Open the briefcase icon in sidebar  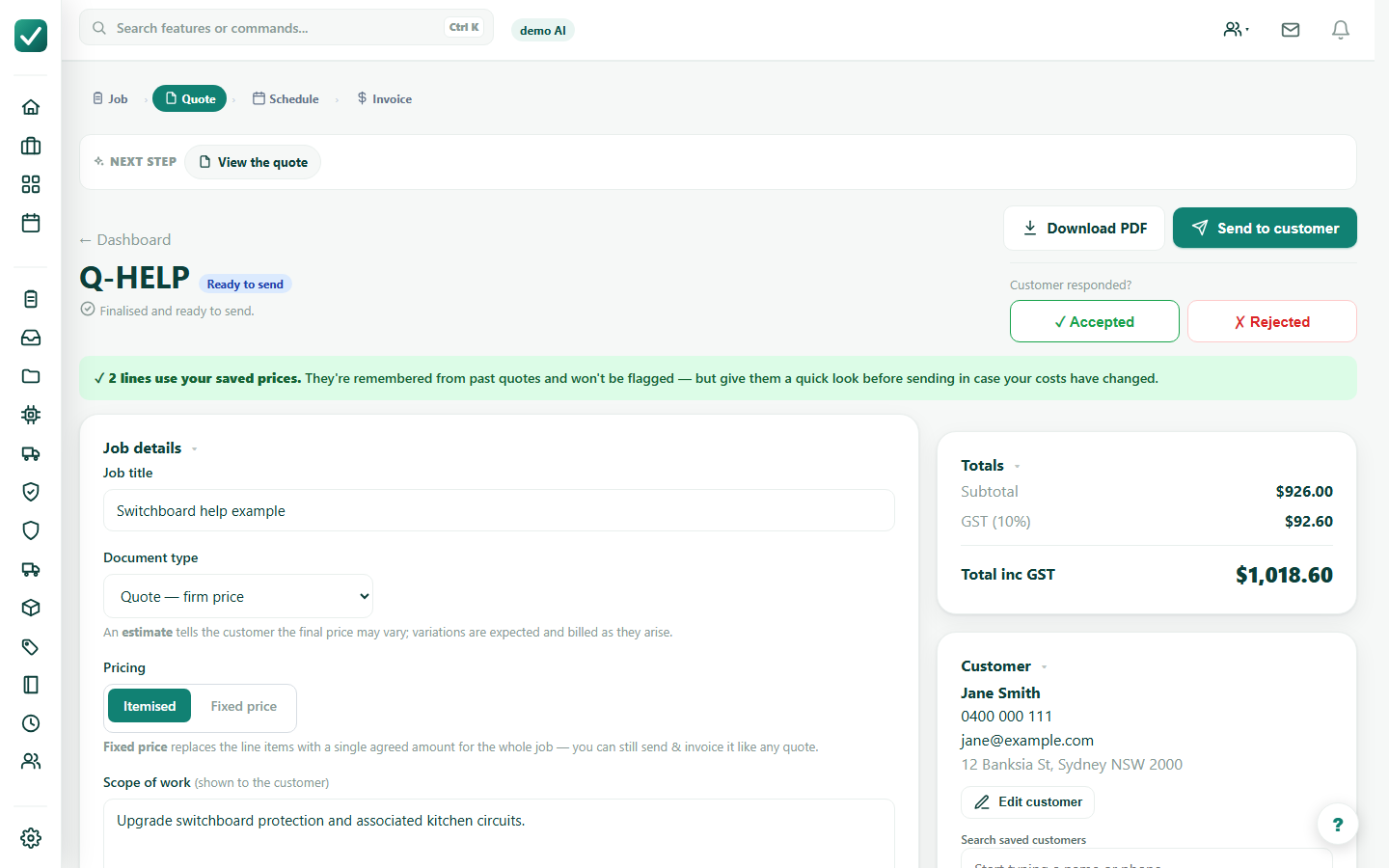click(x=31, y=146)
